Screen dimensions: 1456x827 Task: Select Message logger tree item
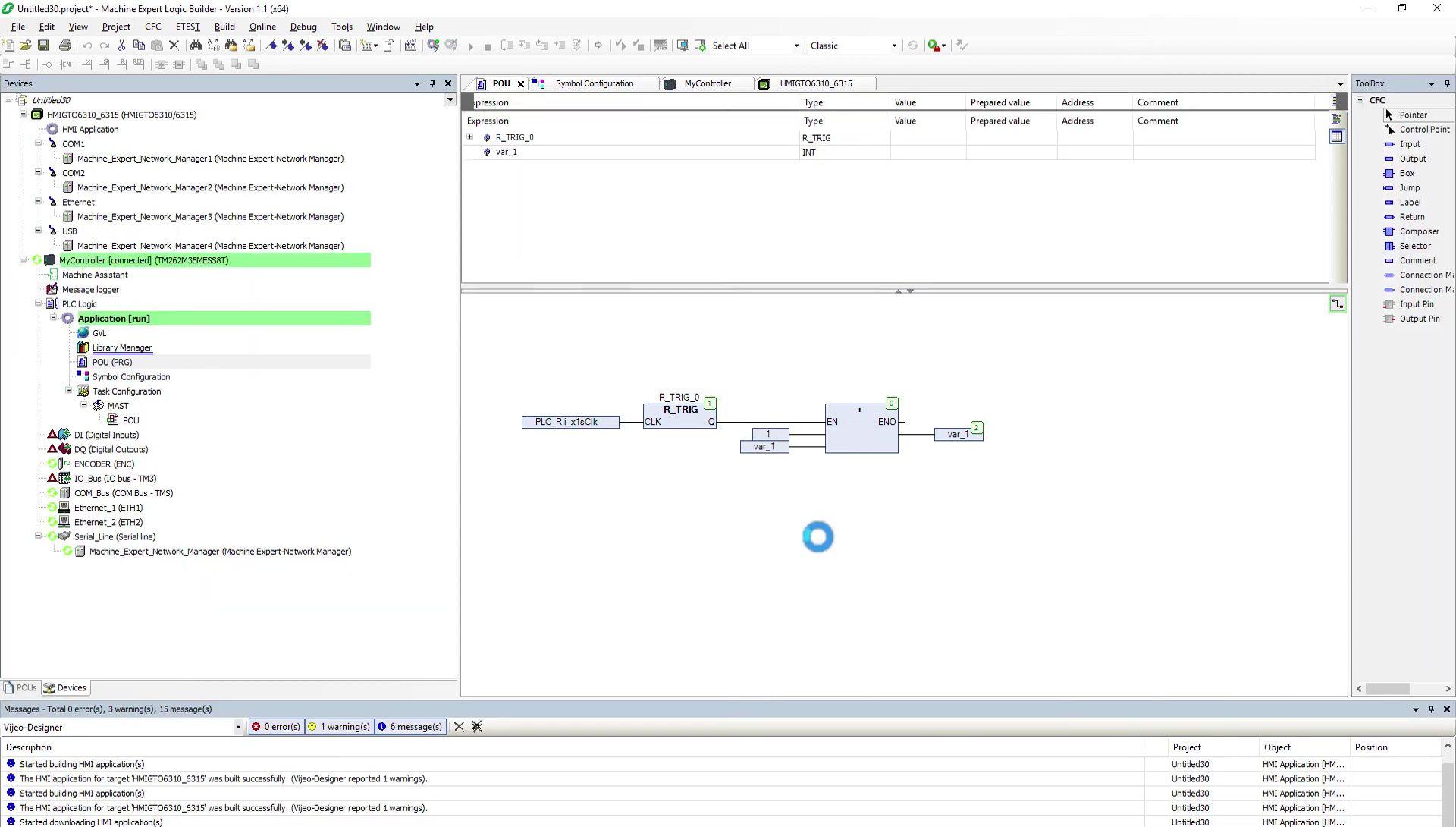(90, 289)
